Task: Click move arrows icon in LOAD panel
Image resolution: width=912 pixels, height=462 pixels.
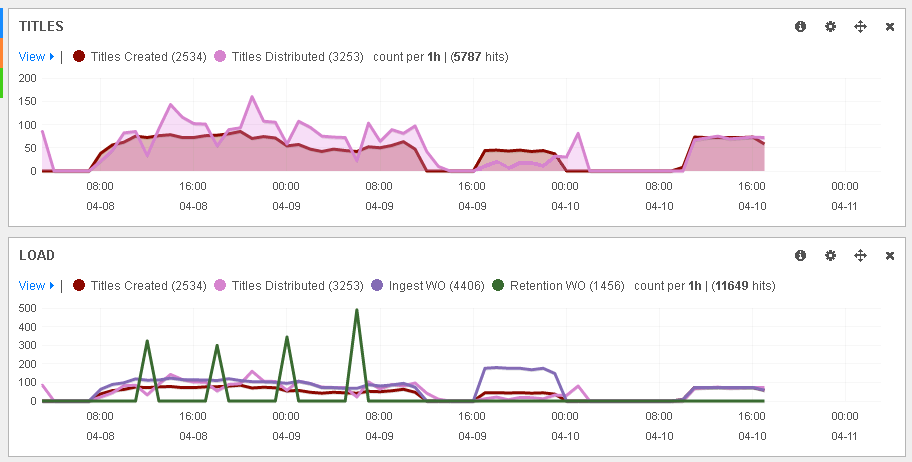Action: tap(860, 256)
